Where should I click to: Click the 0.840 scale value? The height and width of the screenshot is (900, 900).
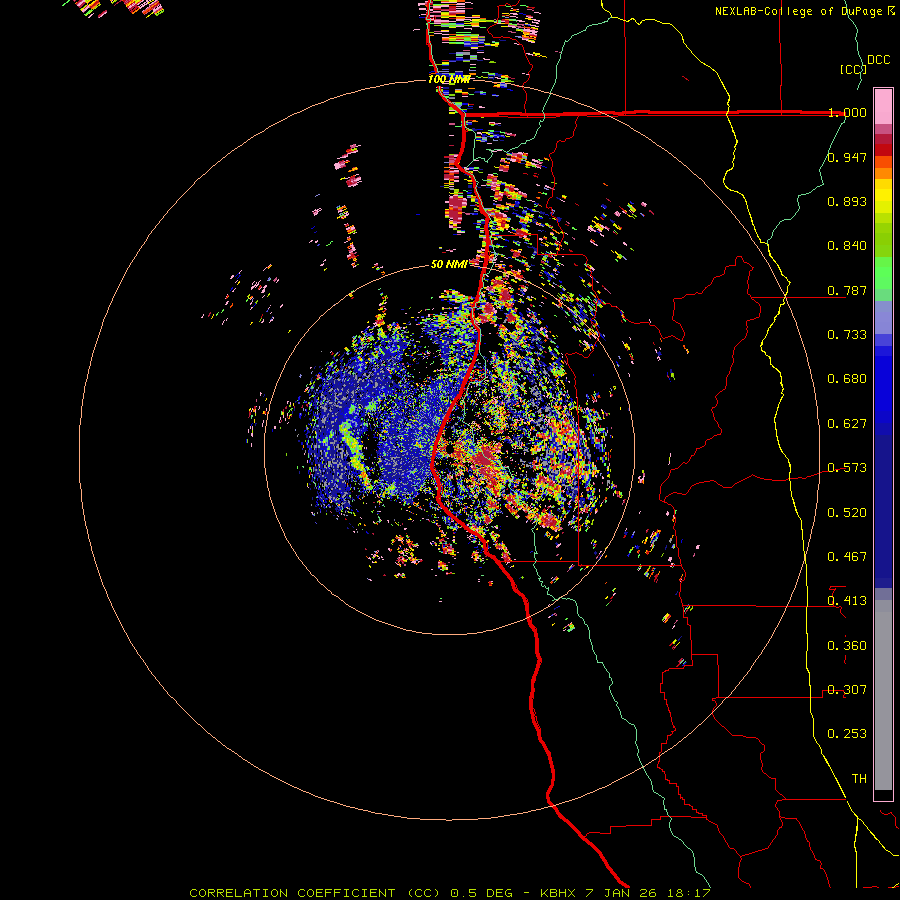[x=847, y=246]
